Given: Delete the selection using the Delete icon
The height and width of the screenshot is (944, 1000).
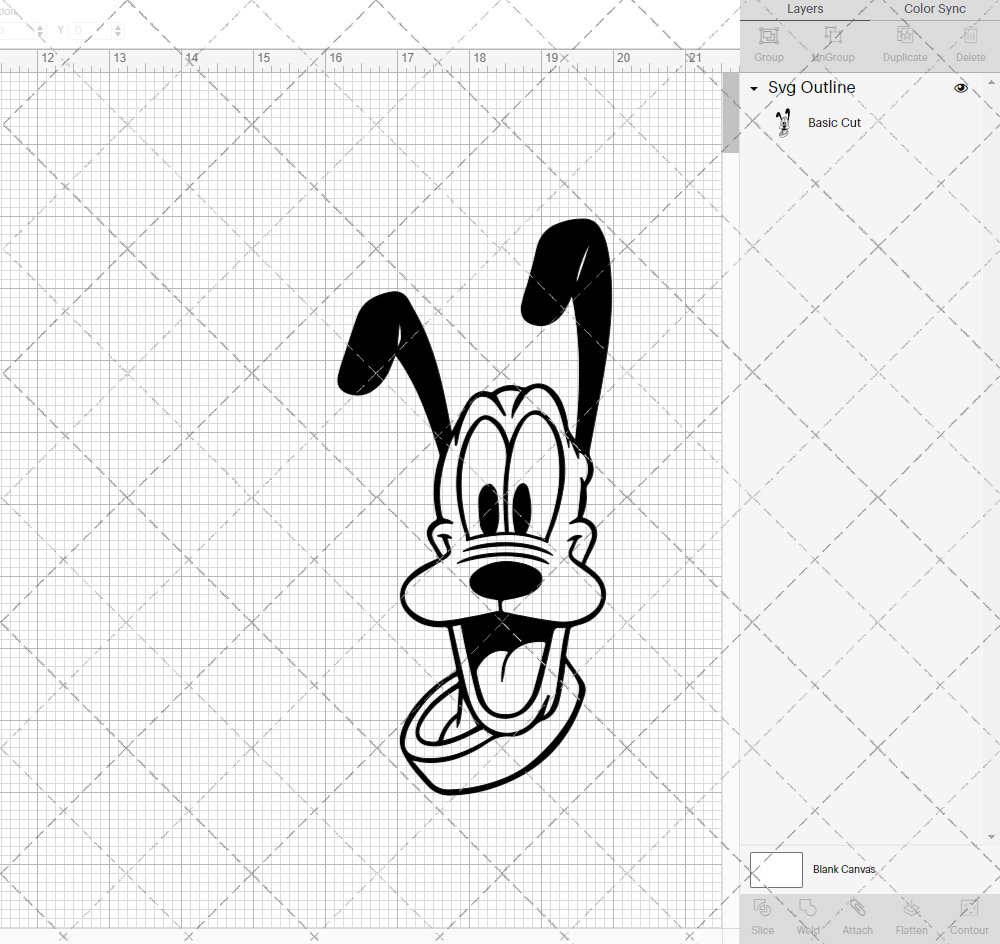Looking at the screenshot, I should pyautogui.click(x=968, y=42).
